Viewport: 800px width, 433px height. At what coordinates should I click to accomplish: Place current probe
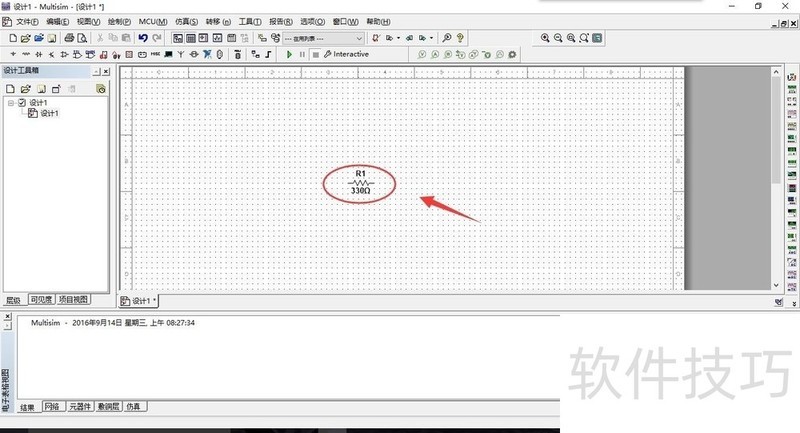click(x=435, y=54)
